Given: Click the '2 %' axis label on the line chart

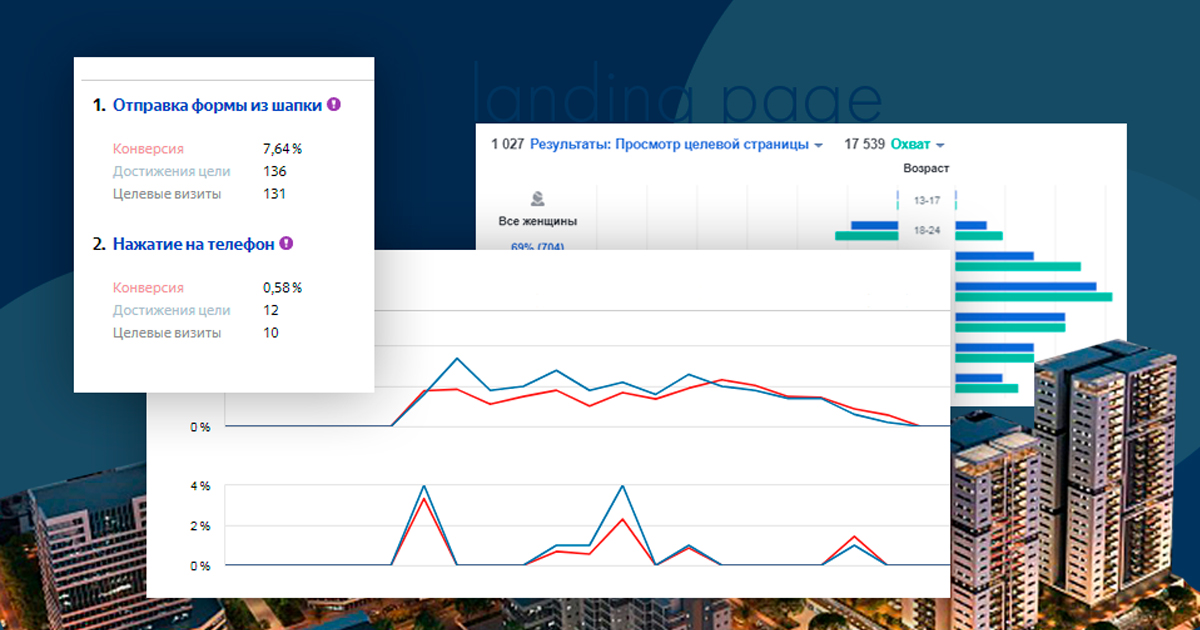Looking at the screenshot, I should coord(199,526).
